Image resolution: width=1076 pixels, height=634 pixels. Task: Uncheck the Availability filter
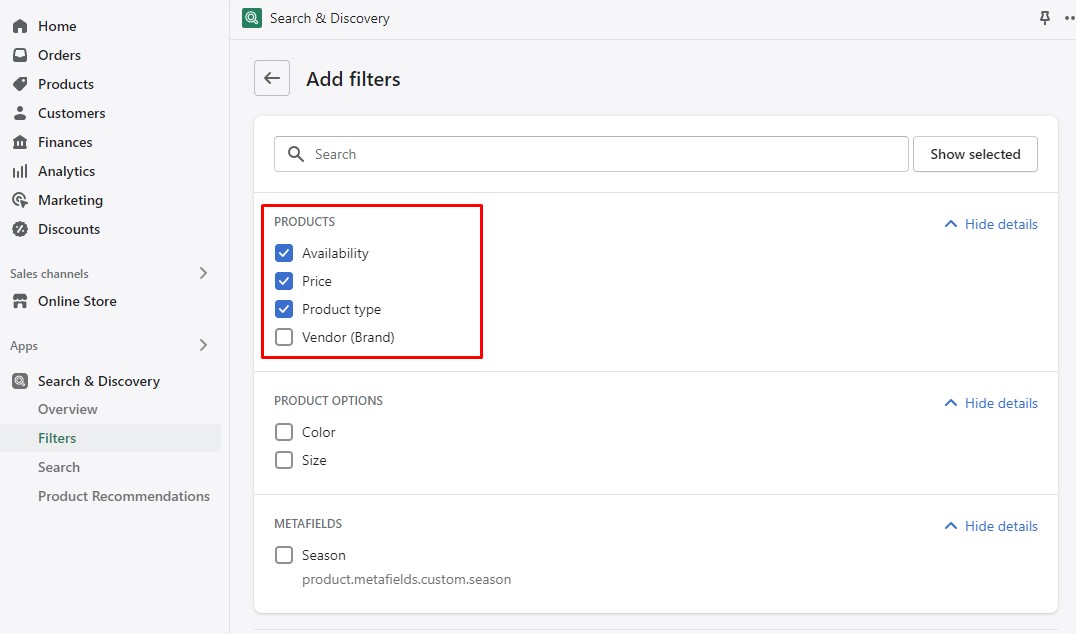coord(283,253)
